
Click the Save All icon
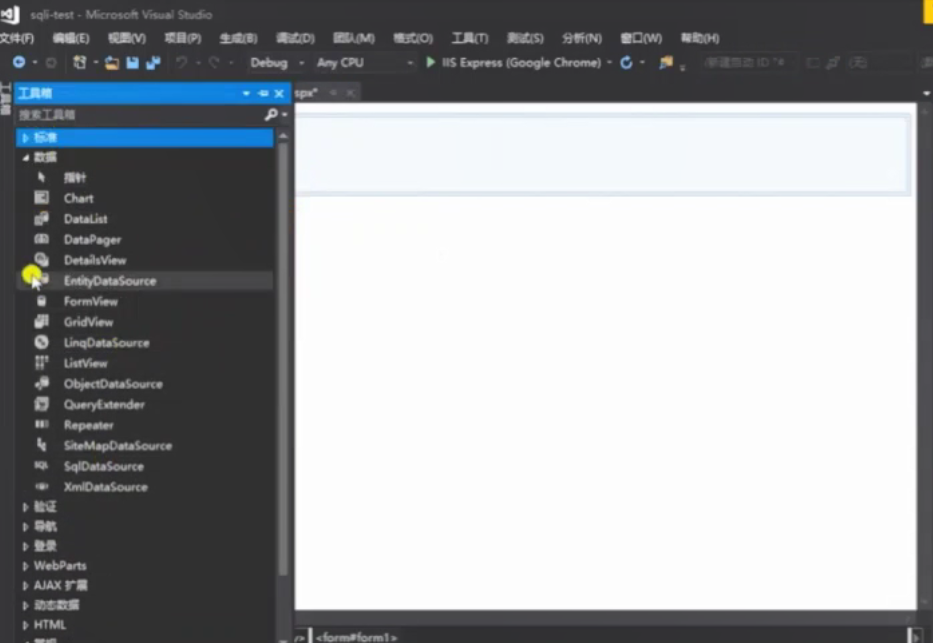[154, 62]
